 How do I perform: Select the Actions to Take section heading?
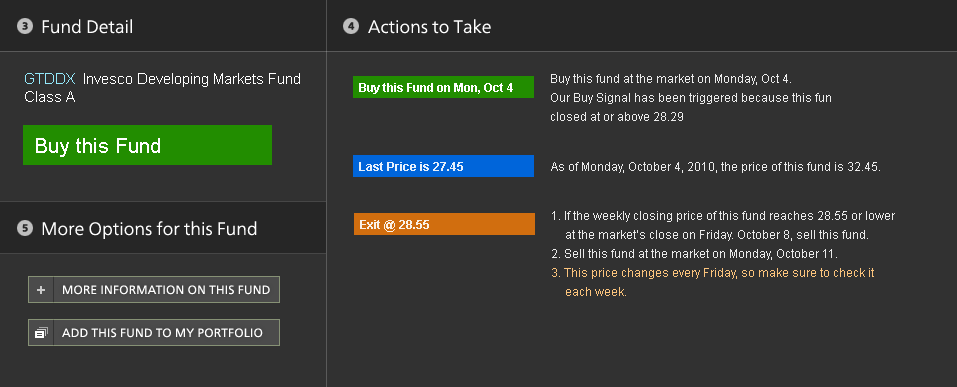click(429, 27)
